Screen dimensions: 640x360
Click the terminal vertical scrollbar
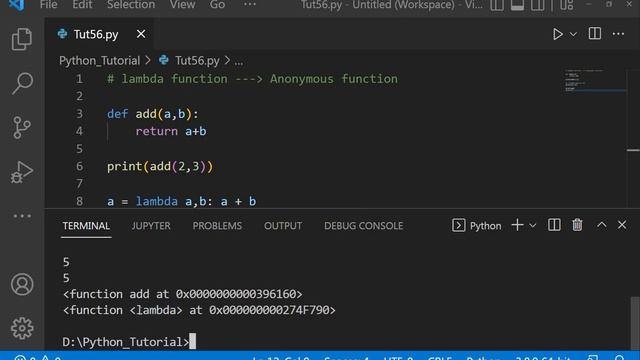pos(635,322)
